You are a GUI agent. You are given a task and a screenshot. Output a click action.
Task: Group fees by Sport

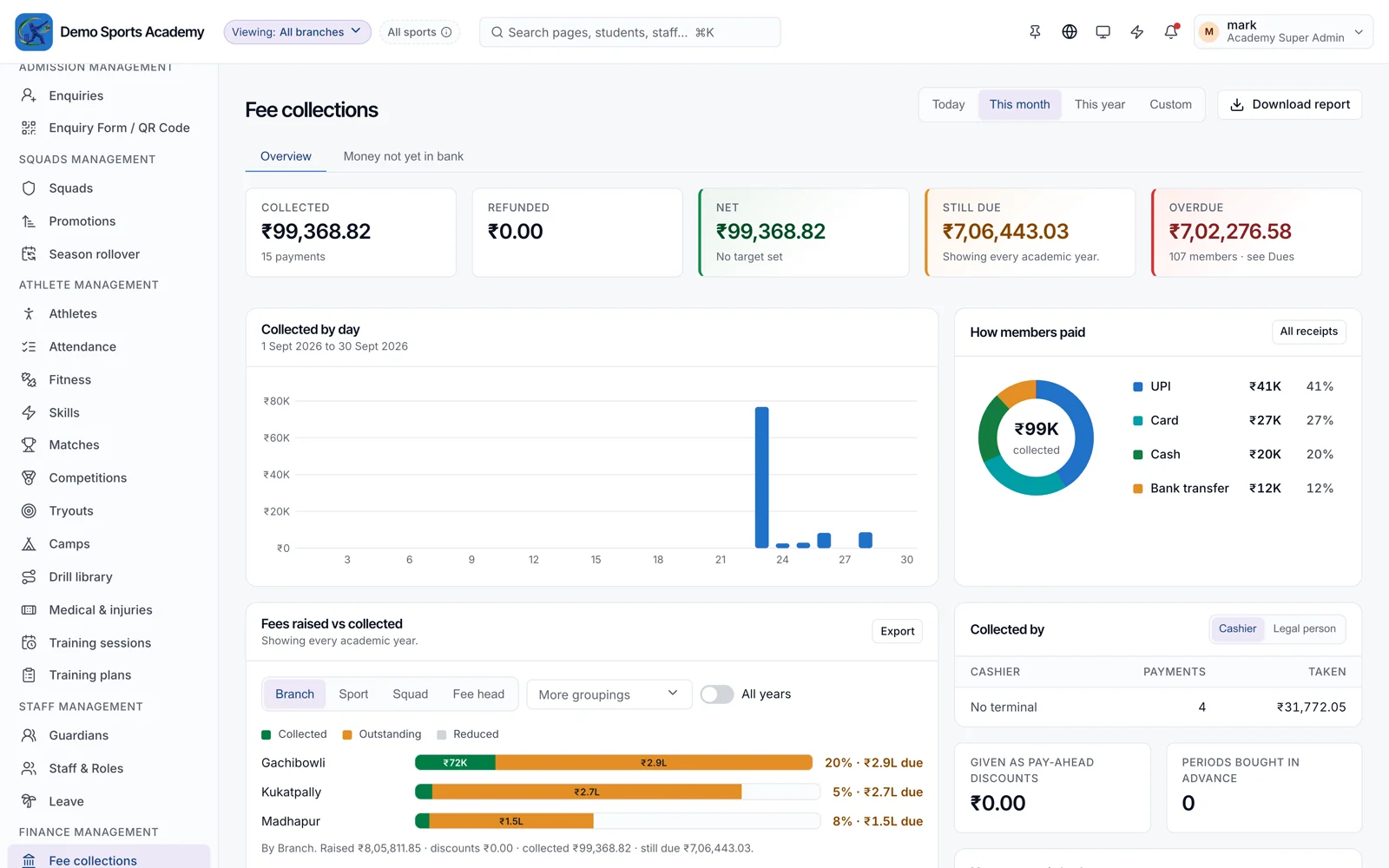tap(353, 694)
